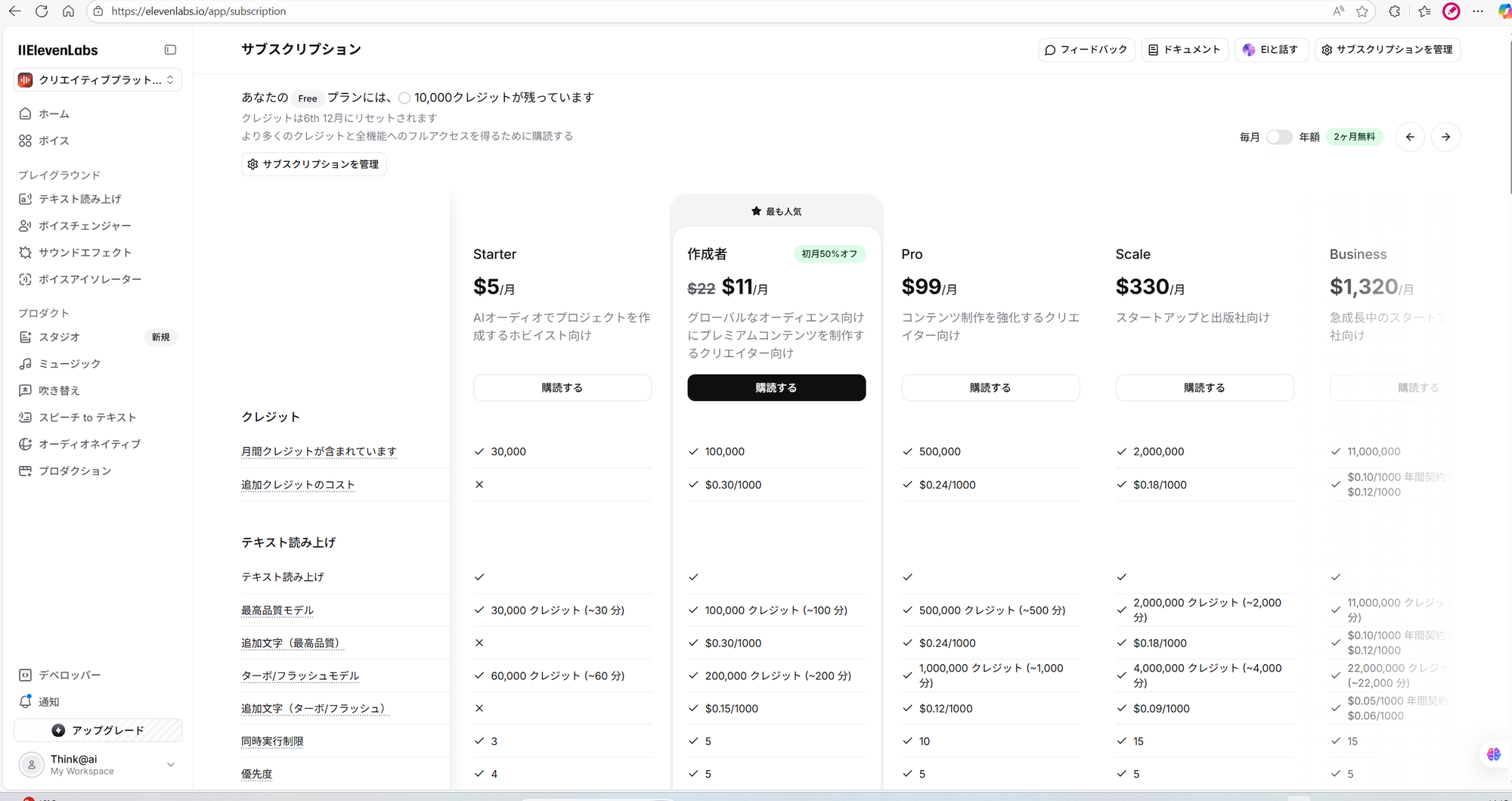Click the フィードバック button in the header
Screen dimensions: 1512x801
tap(1086, 50)
